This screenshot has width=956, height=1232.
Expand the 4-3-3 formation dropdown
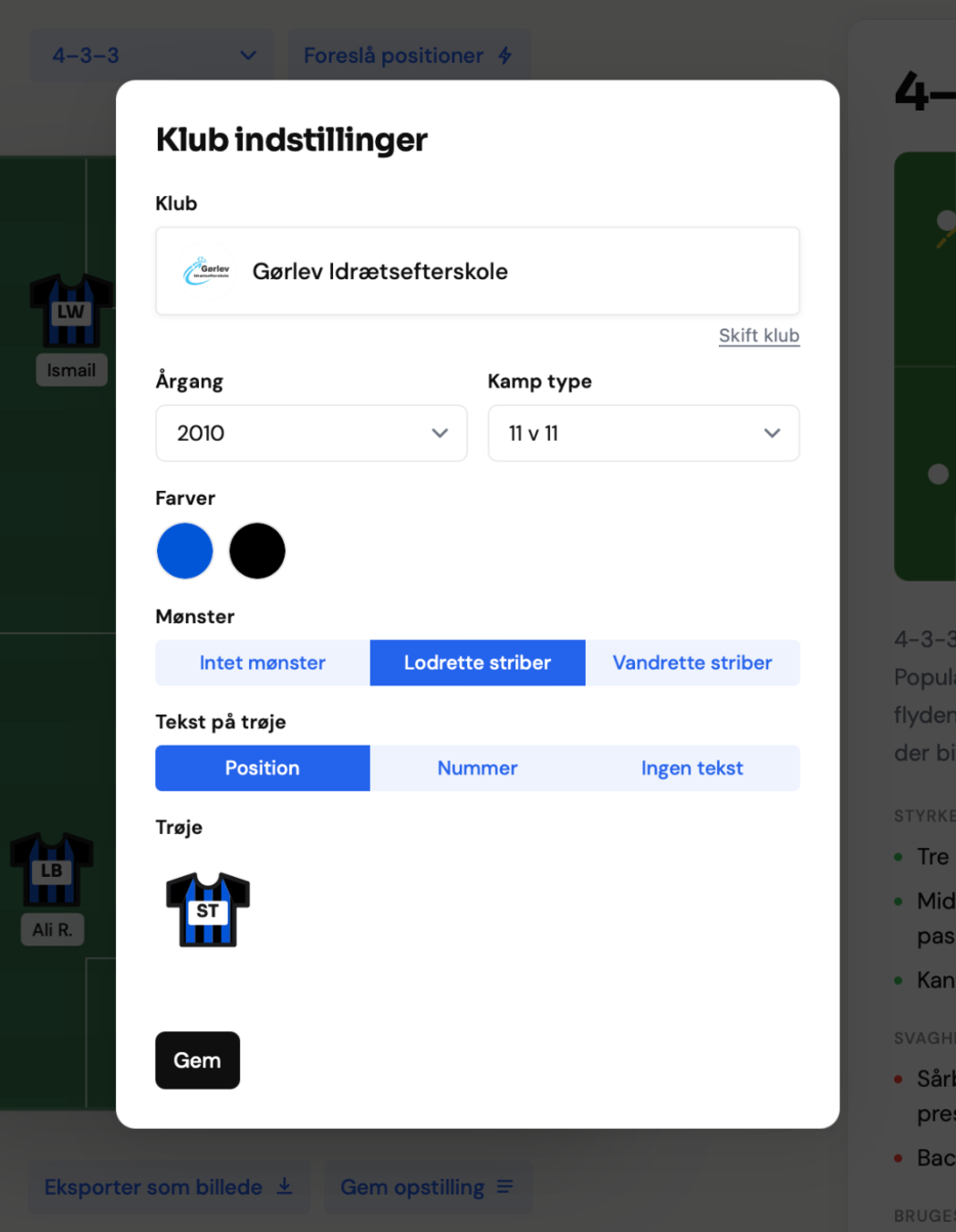pyautogui.click(x=152, y=56)
